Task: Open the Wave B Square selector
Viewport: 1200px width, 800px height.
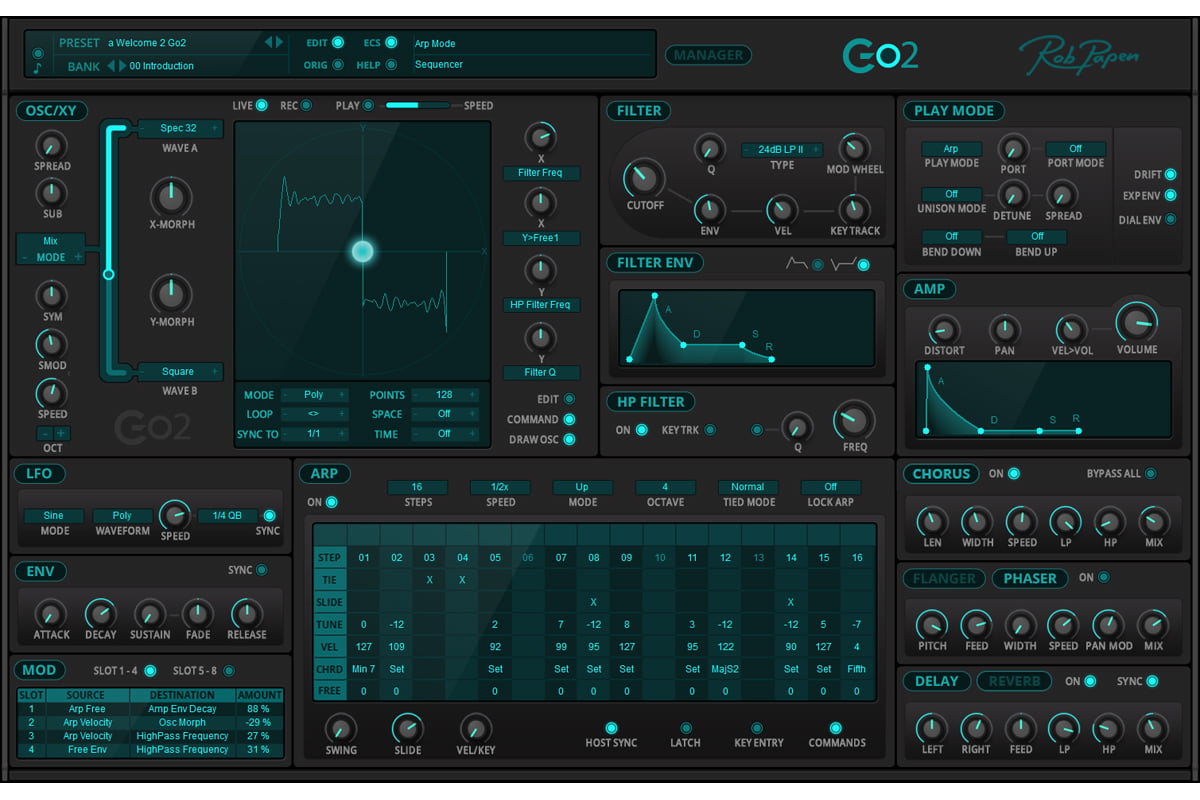Action: [x=179, y=371]
